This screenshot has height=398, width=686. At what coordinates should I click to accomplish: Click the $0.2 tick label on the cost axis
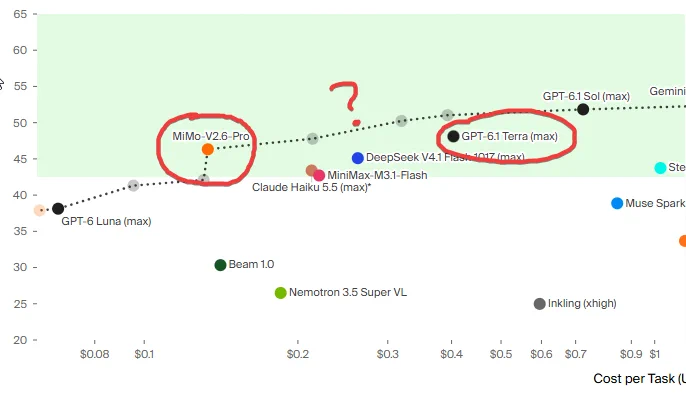[298, 354]
